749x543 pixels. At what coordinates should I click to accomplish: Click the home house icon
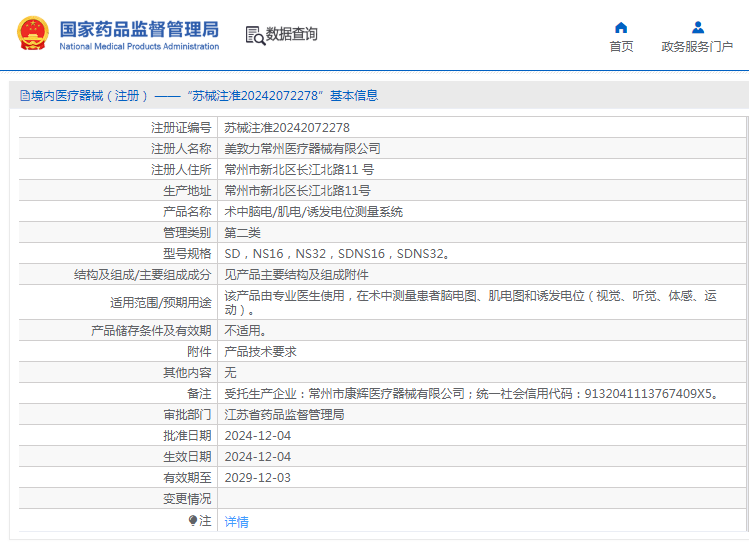click(x=621, y=28)
